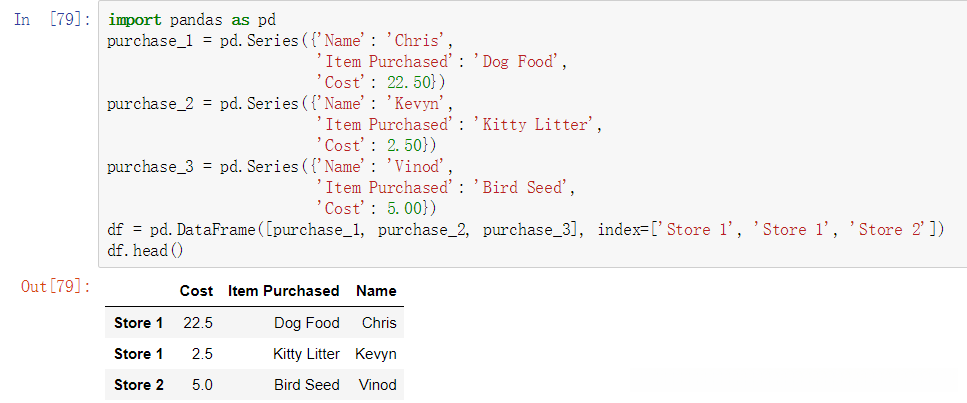
Task: Click the Kevyn name cell
Action: click(x=376, y=354)
